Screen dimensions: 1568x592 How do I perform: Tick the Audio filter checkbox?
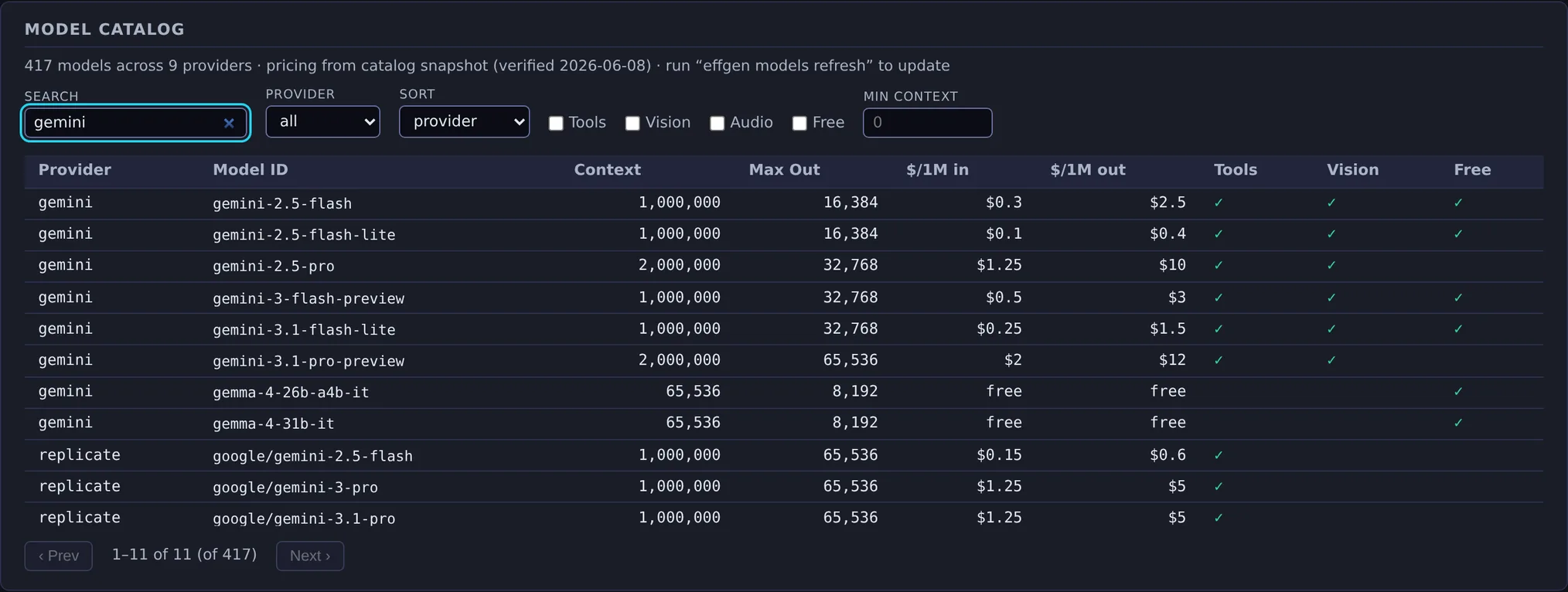click(x=718, y=123)
